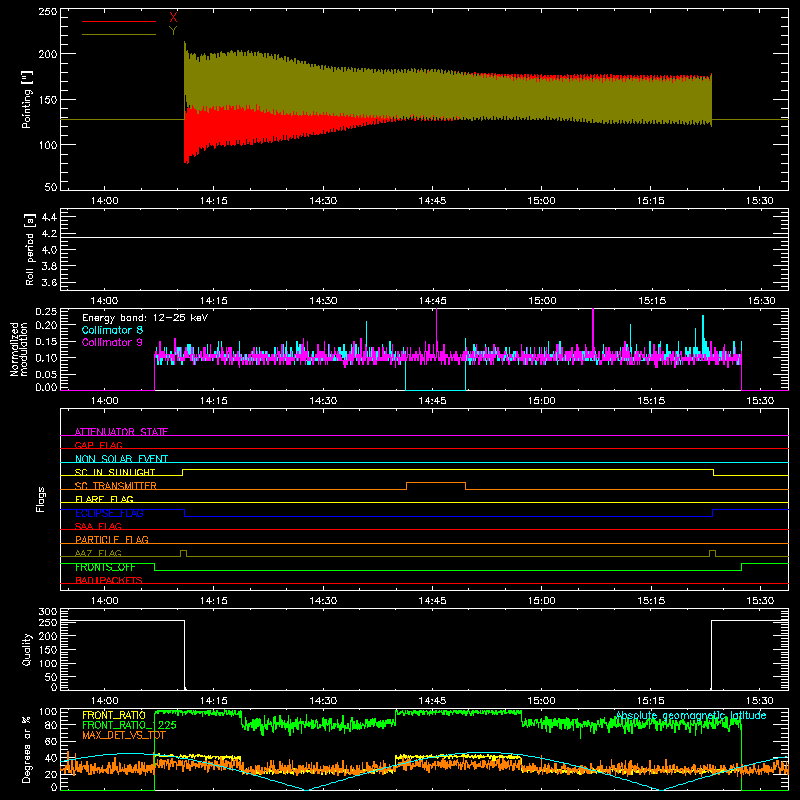Click the 14:30 time label below Pointing plot
The height and width of the screenshot is (800, 800).
(x=323, y=201)
